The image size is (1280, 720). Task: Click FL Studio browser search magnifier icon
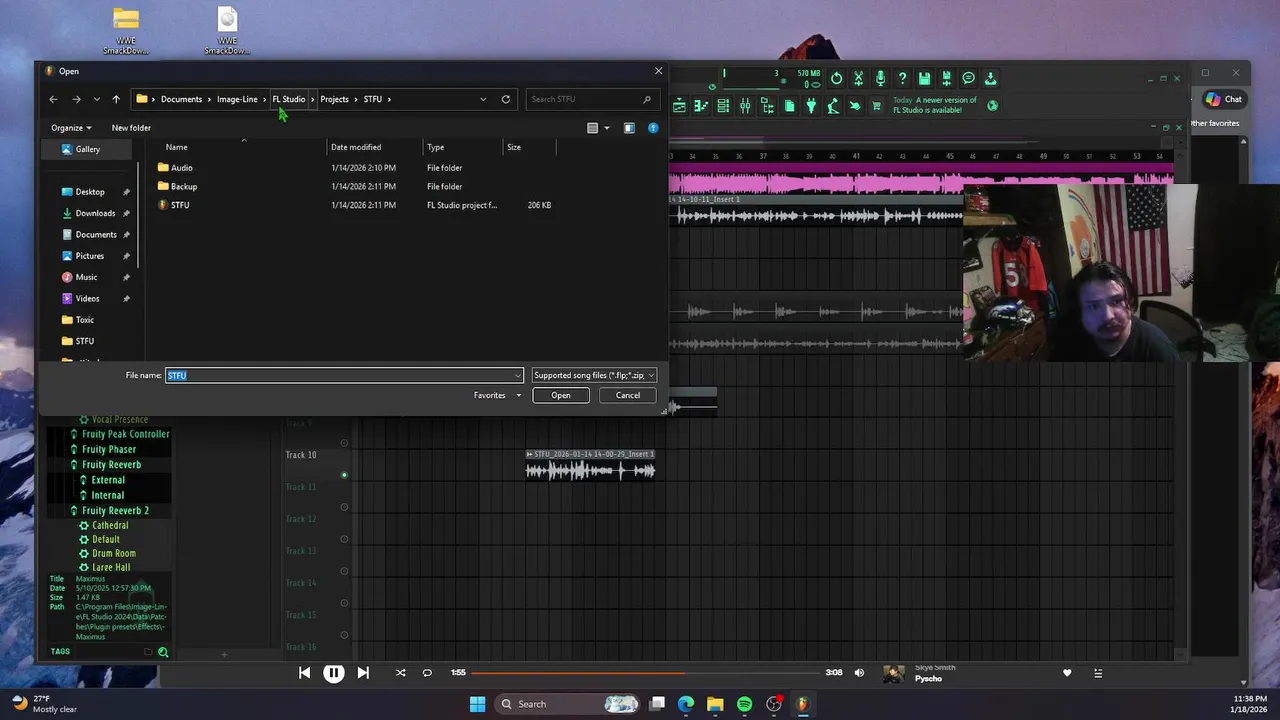click(163, 652)
